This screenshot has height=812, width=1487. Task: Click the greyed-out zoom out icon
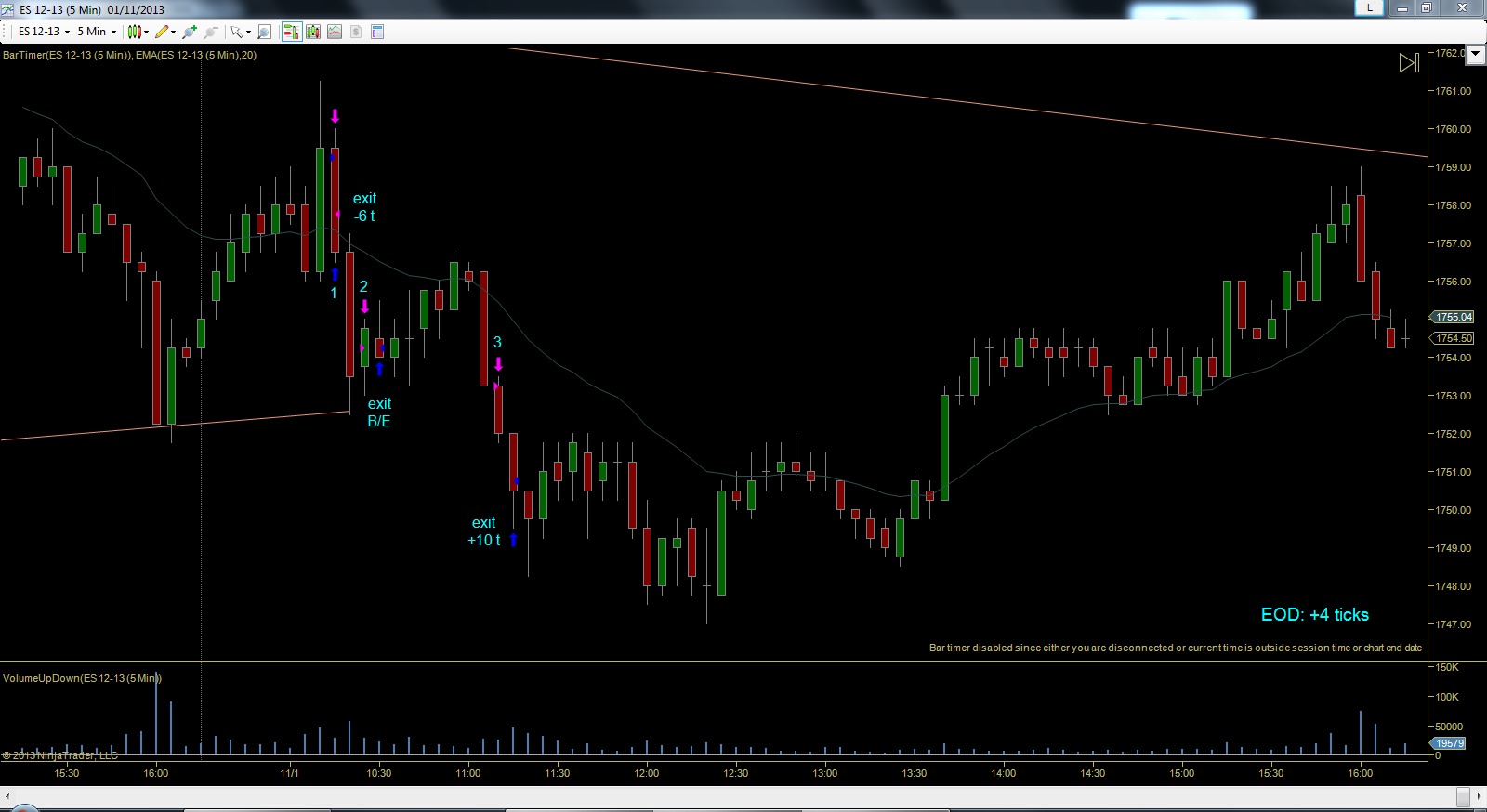tap(211, 32)
